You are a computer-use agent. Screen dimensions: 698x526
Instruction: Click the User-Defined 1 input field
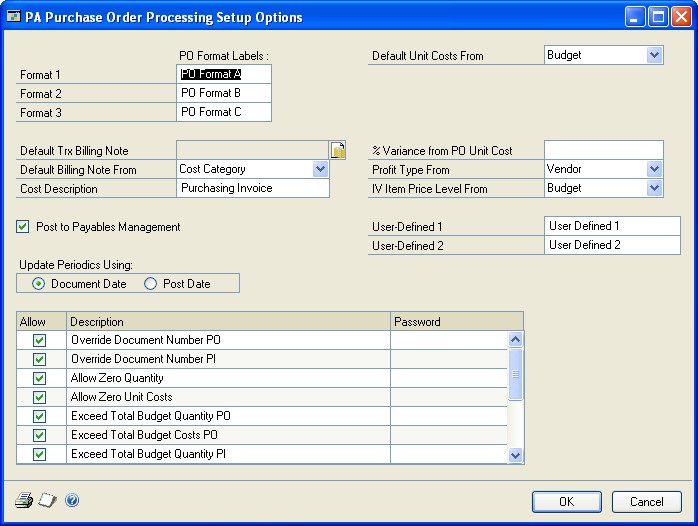tap(613, 226)
